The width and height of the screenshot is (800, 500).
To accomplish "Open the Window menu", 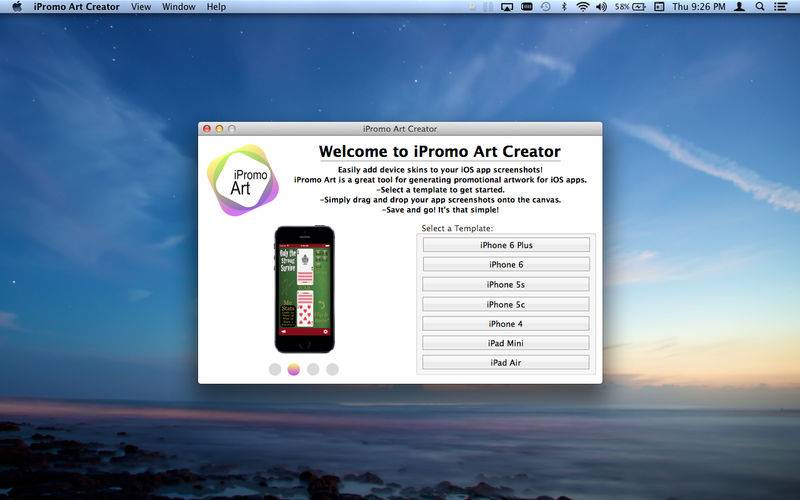I will click(179, 7).
